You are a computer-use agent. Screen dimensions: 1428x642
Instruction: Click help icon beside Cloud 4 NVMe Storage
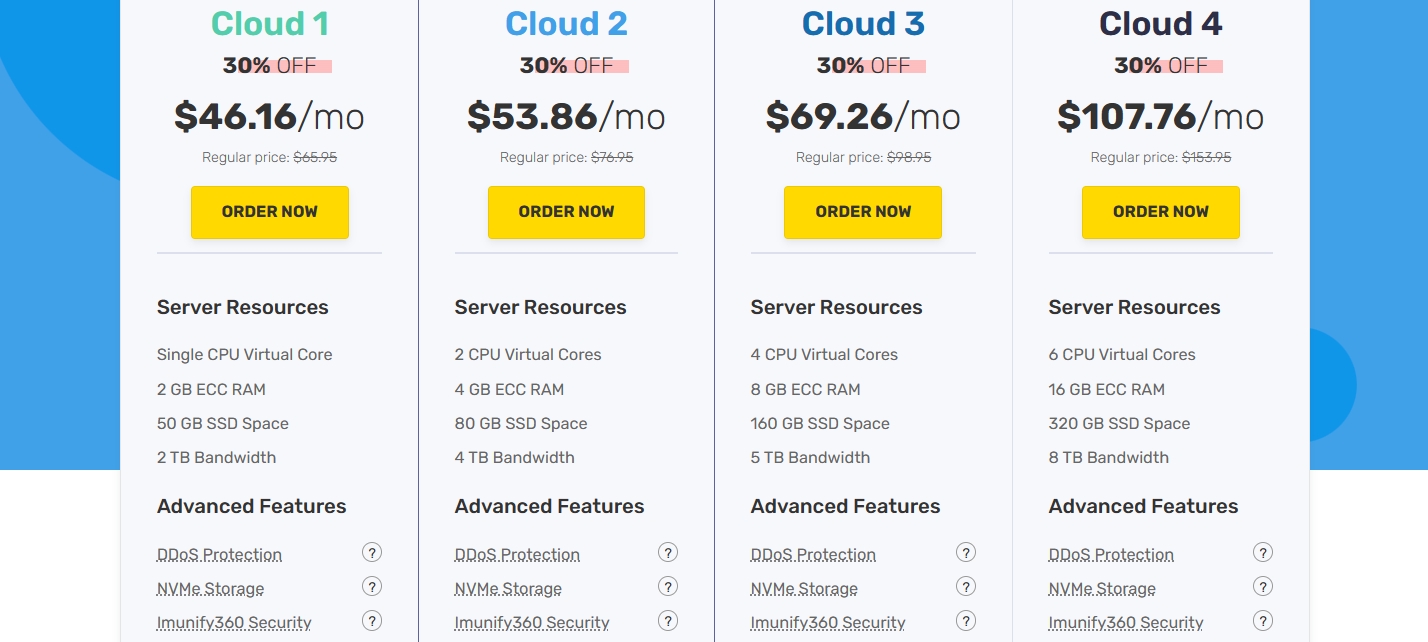tap(1263, 587)
